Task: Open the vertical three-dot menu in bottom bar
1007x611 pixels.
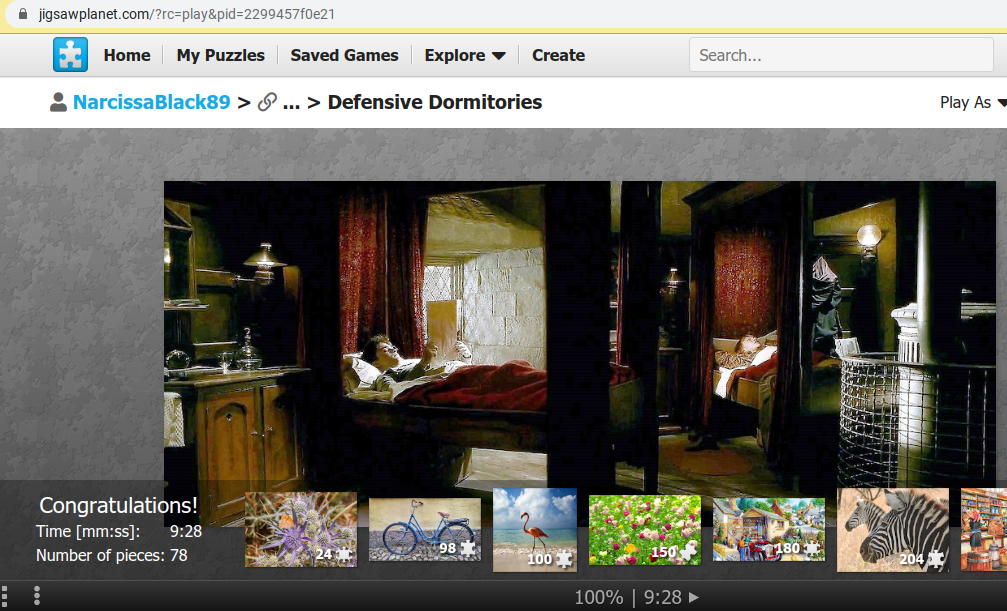Action: [37, 596]
